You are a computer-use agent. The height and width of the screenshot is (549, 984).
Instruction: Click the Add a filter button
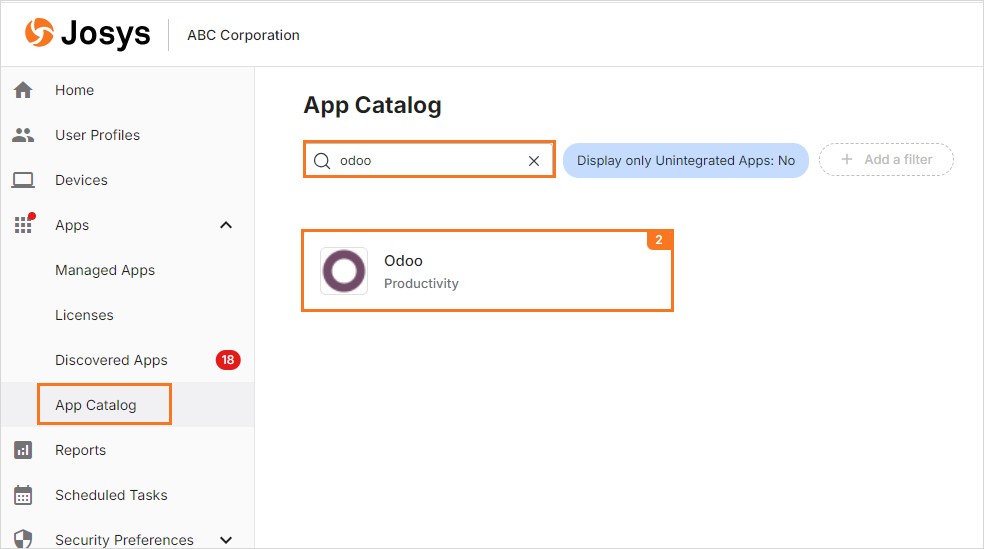coord(886,159)
